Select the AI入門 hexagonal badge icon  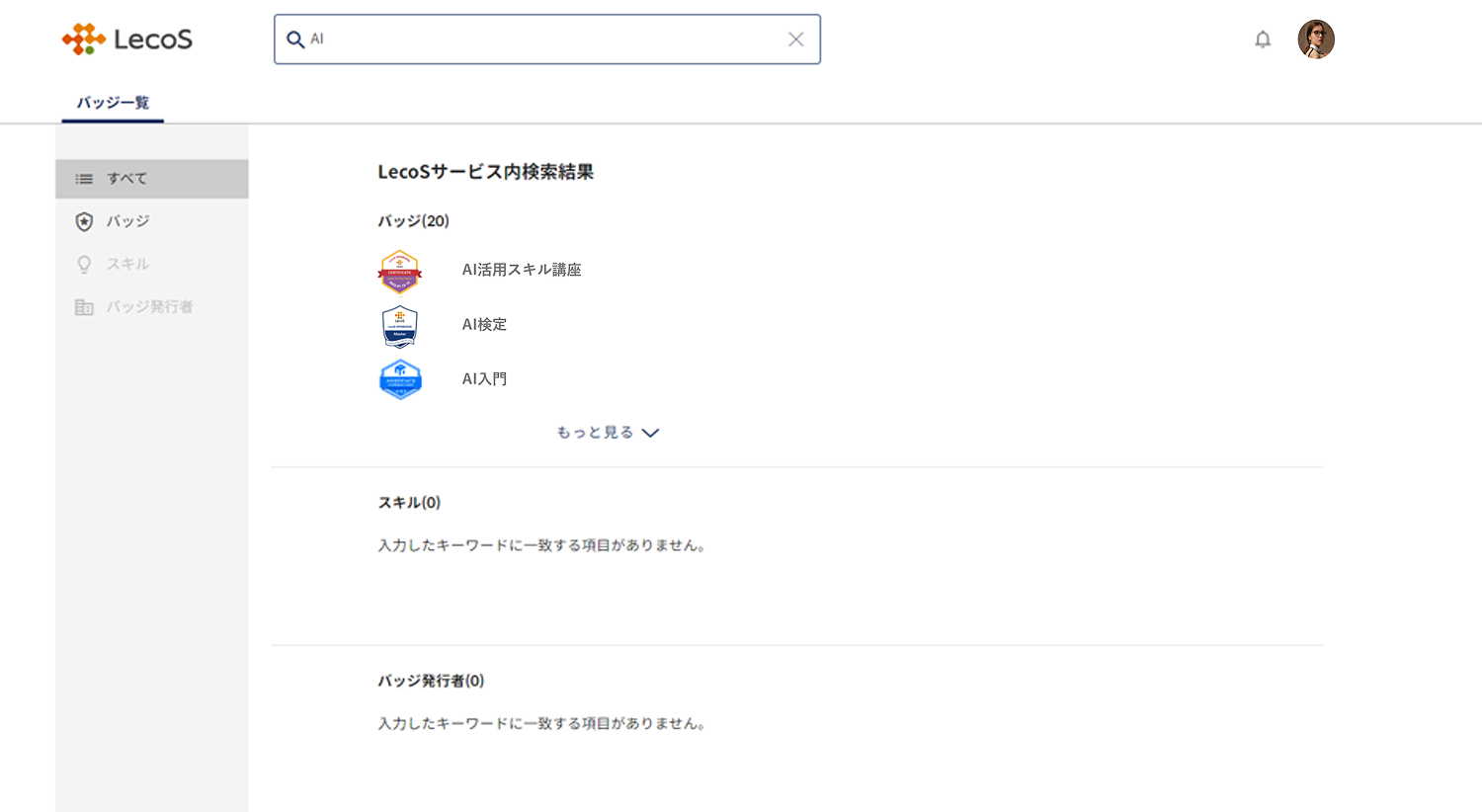pyautogui.click(x=399, y=380)
